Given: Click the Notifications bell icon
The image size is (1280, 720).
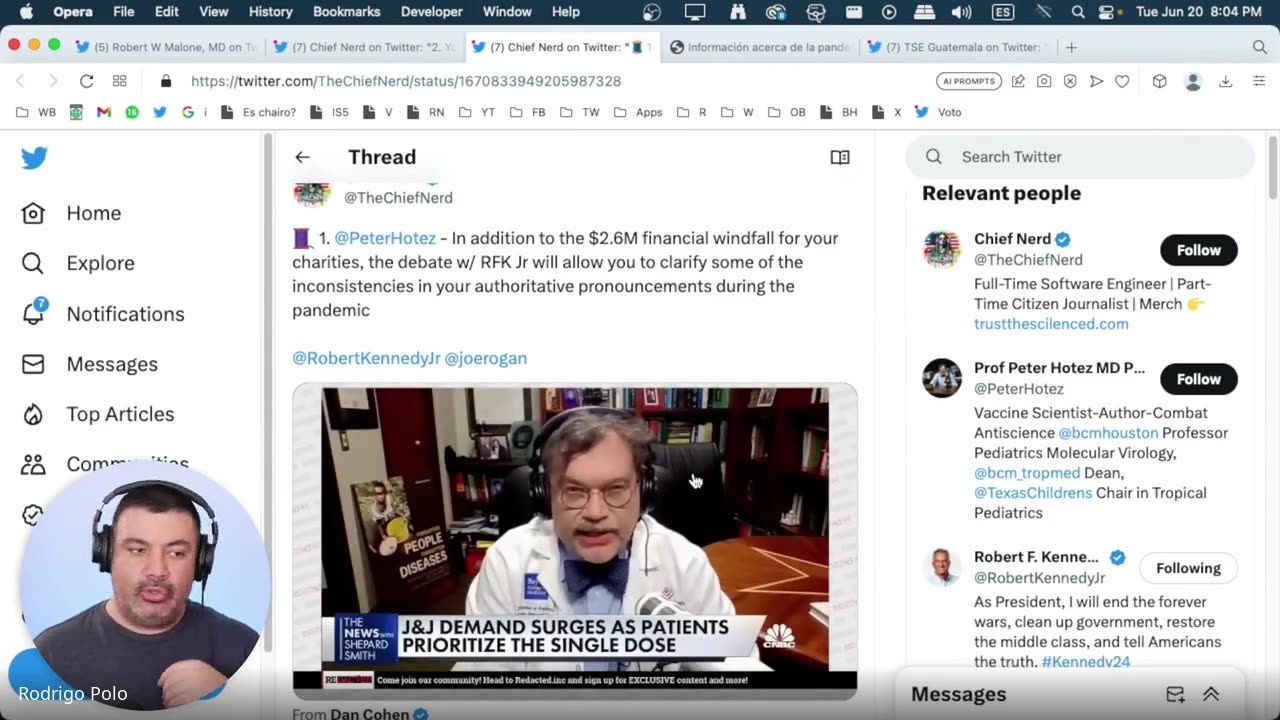Looking at the screenshot, I should click(x=33, y=314).
